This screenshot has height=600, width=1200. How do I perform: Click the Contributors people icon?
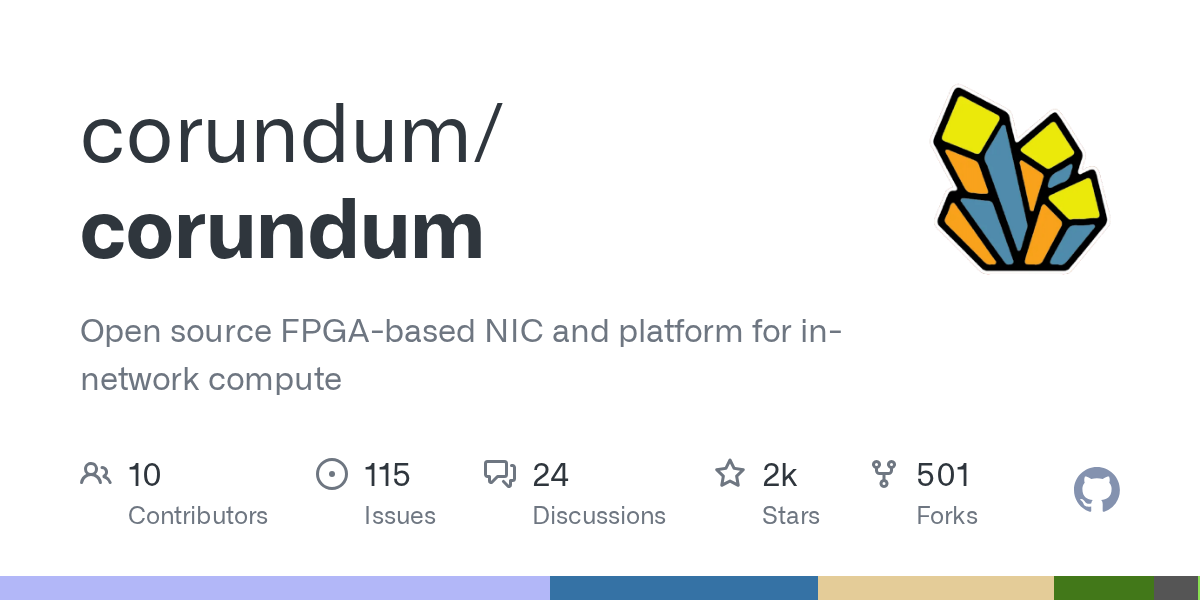point(96,474)
